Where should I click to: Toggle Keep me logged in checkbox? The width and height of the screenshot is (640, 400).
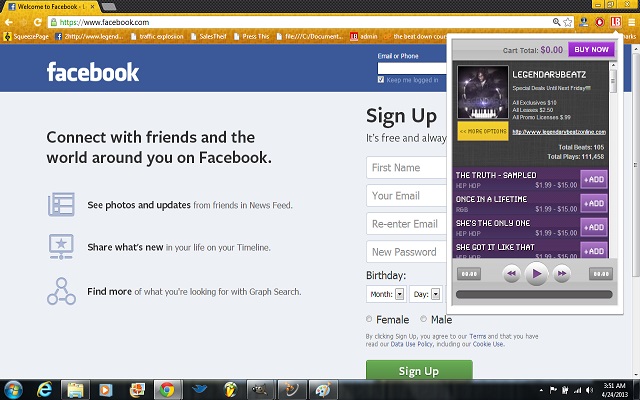click(x=381, y=80)
